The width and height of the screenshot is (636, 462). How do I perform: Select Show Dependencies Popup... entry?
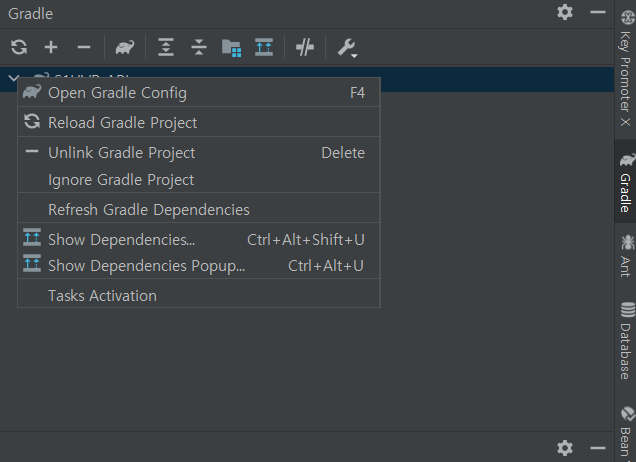click(x=199, y=265)
